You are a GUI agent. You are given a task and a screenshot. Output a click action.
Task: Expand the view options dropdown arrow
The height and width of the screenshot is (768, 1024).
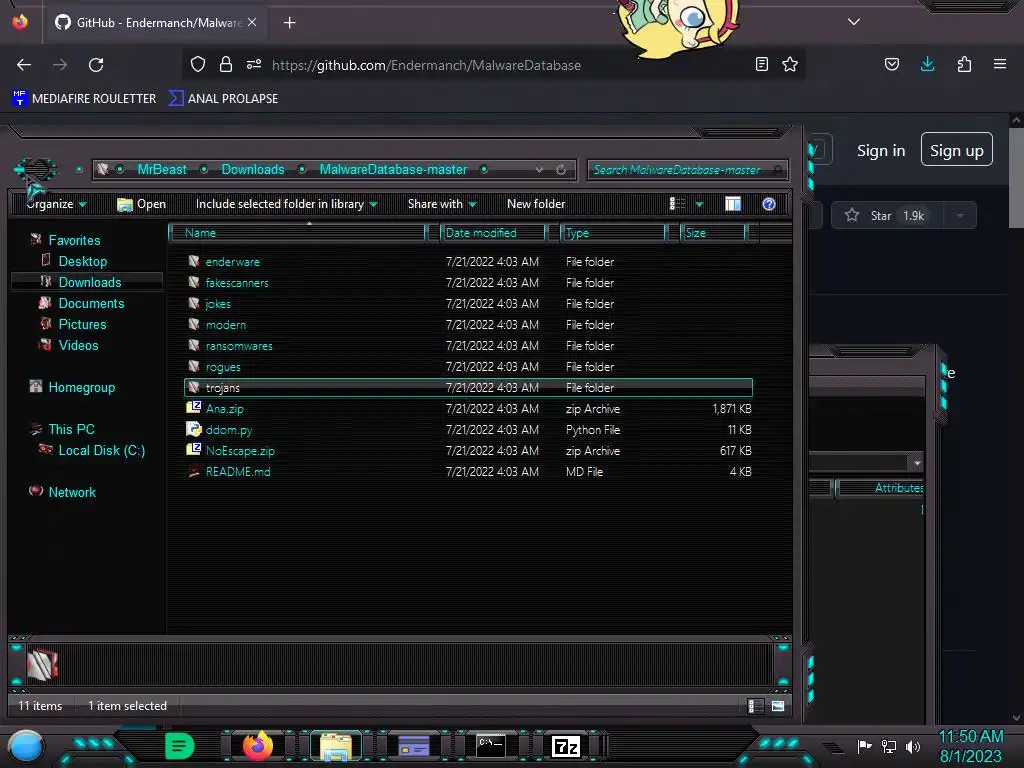[x=699, y=204]
